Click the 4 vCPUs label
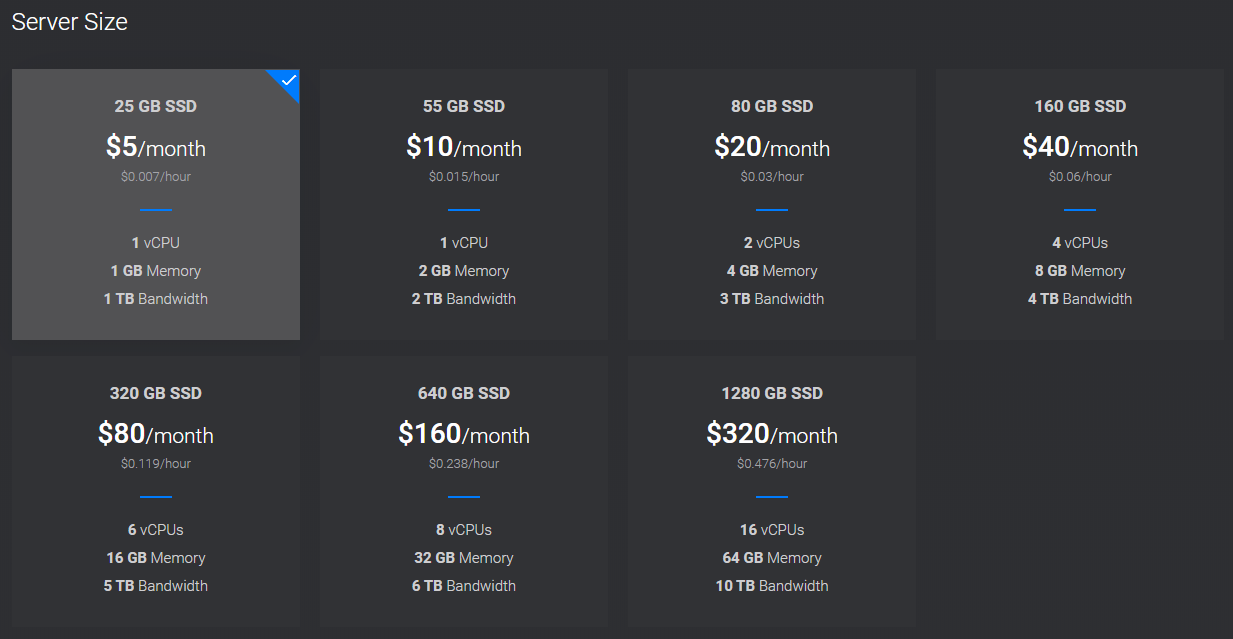The image size is (1233, 639). (x=1079, y=243)
